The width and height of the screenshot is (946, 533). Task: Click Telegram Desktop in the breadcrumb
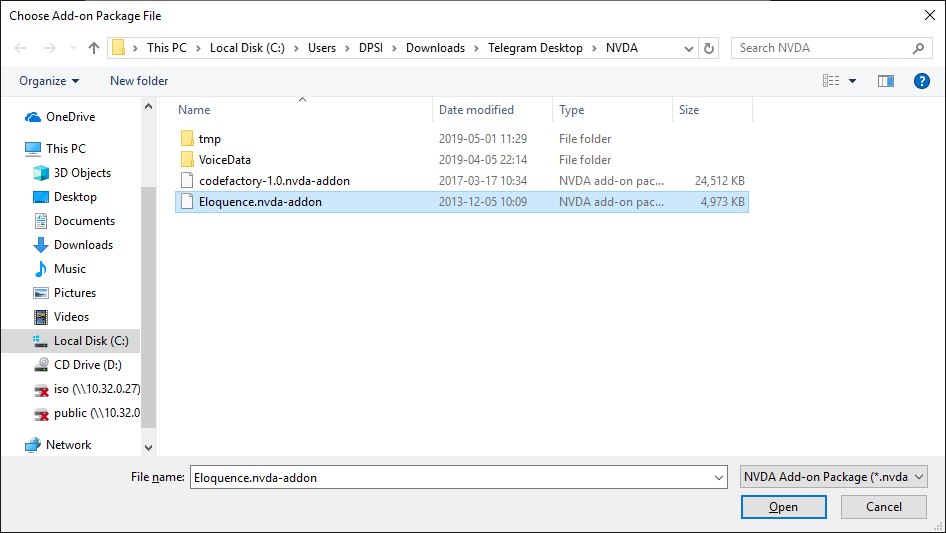[535, 48]
